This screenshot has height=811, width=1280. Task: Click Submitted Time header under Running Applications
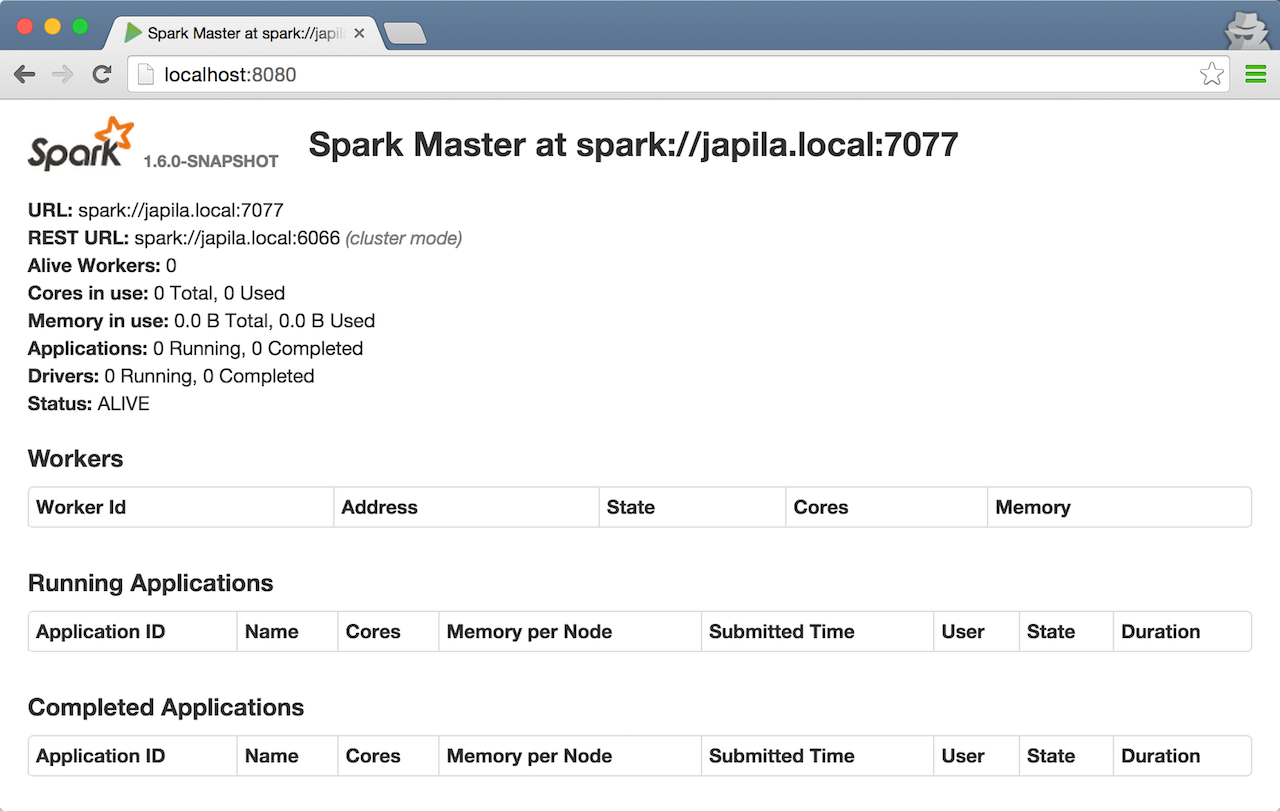click(x=781, y=632)
